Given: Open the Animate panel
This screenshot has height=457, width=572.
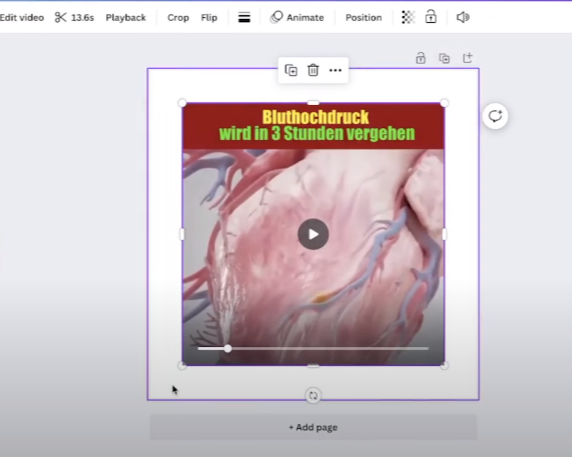Looking at the screenshot, I should coord(297,17).
